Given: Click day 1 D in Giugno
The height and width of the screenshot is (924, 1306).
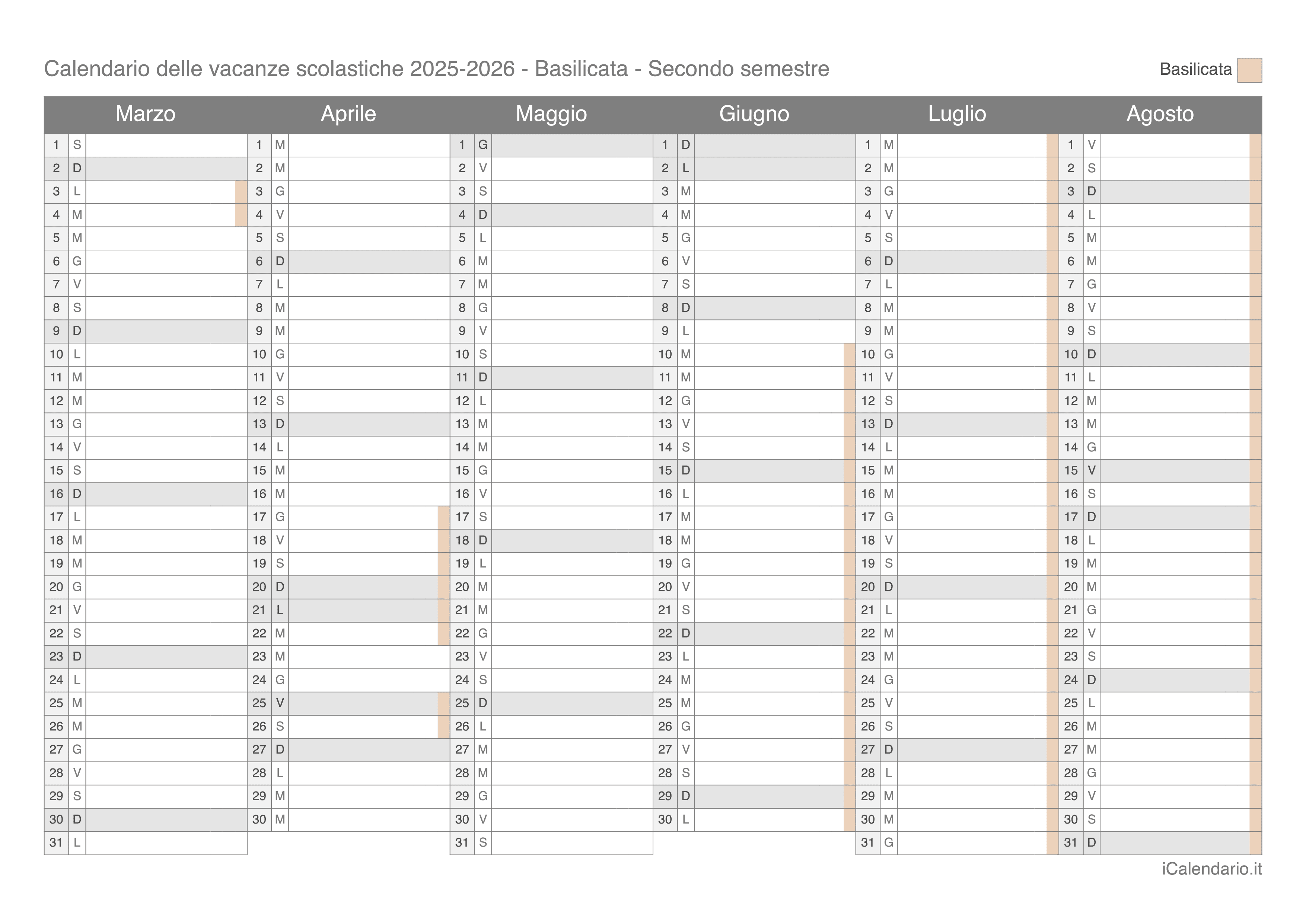Looking at the screenshot, I should (x=754, y=145).
